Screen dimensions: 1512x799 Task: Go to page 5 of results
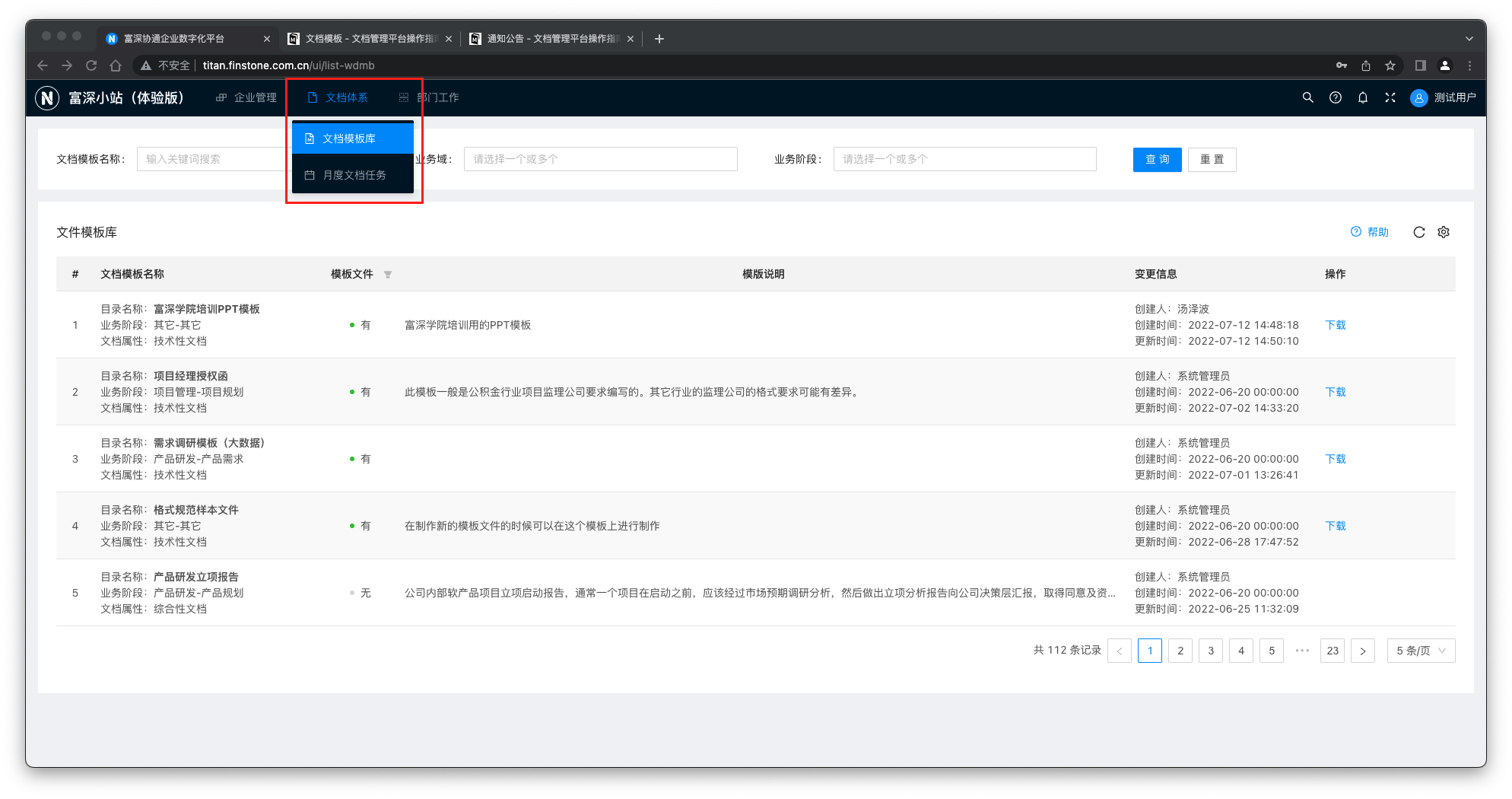click(x=1272, y=651)
